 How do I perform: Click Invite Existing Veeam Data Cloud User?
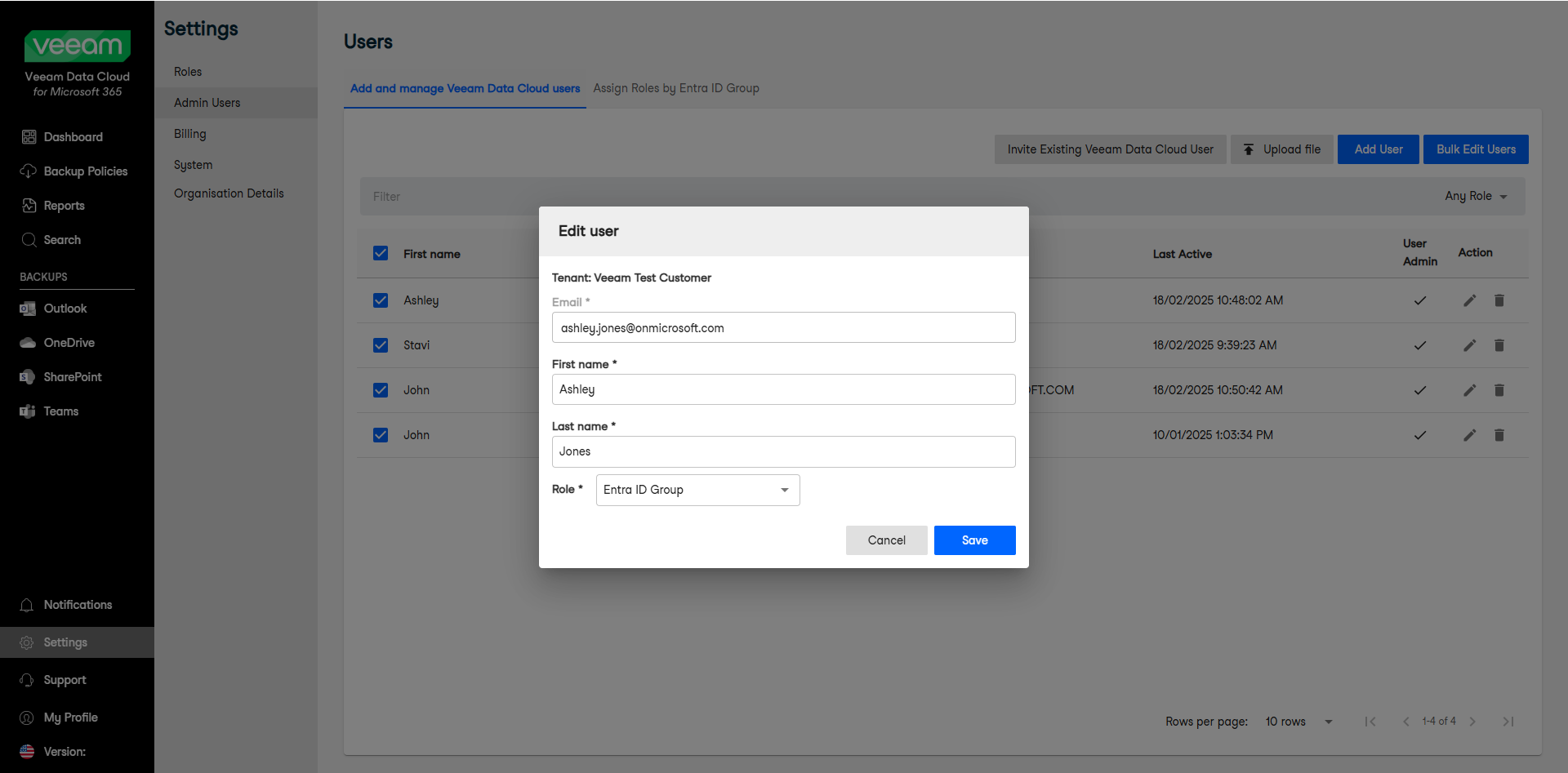pos(1111,149)
